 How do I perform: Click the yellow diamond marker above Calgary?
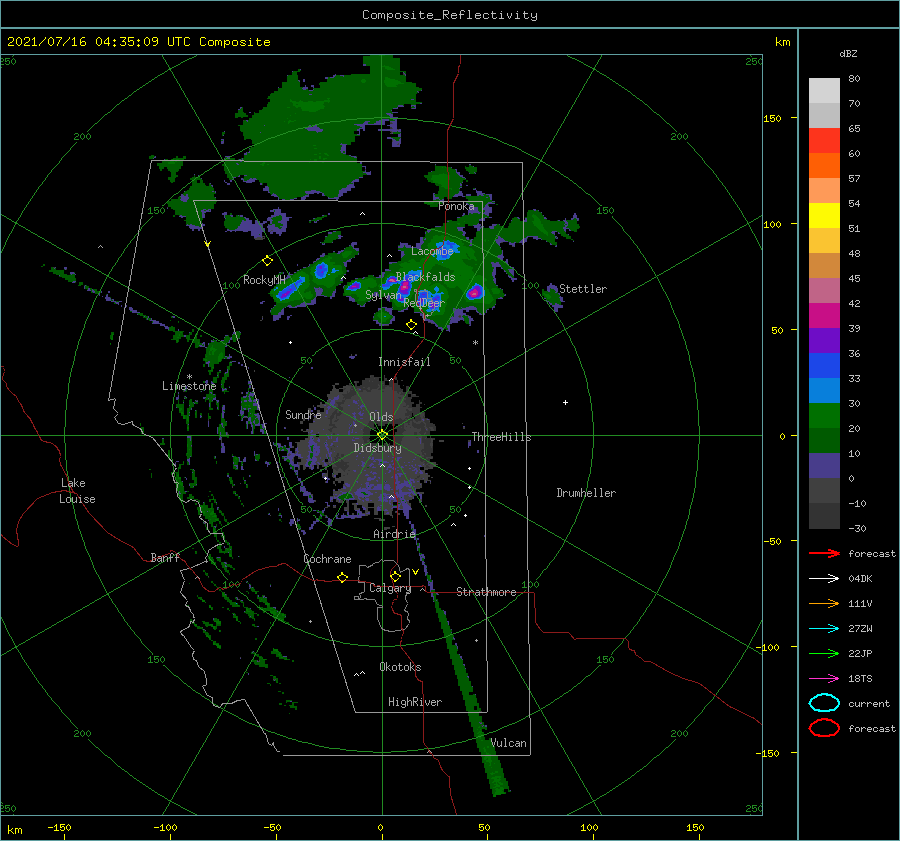point(395,576)
